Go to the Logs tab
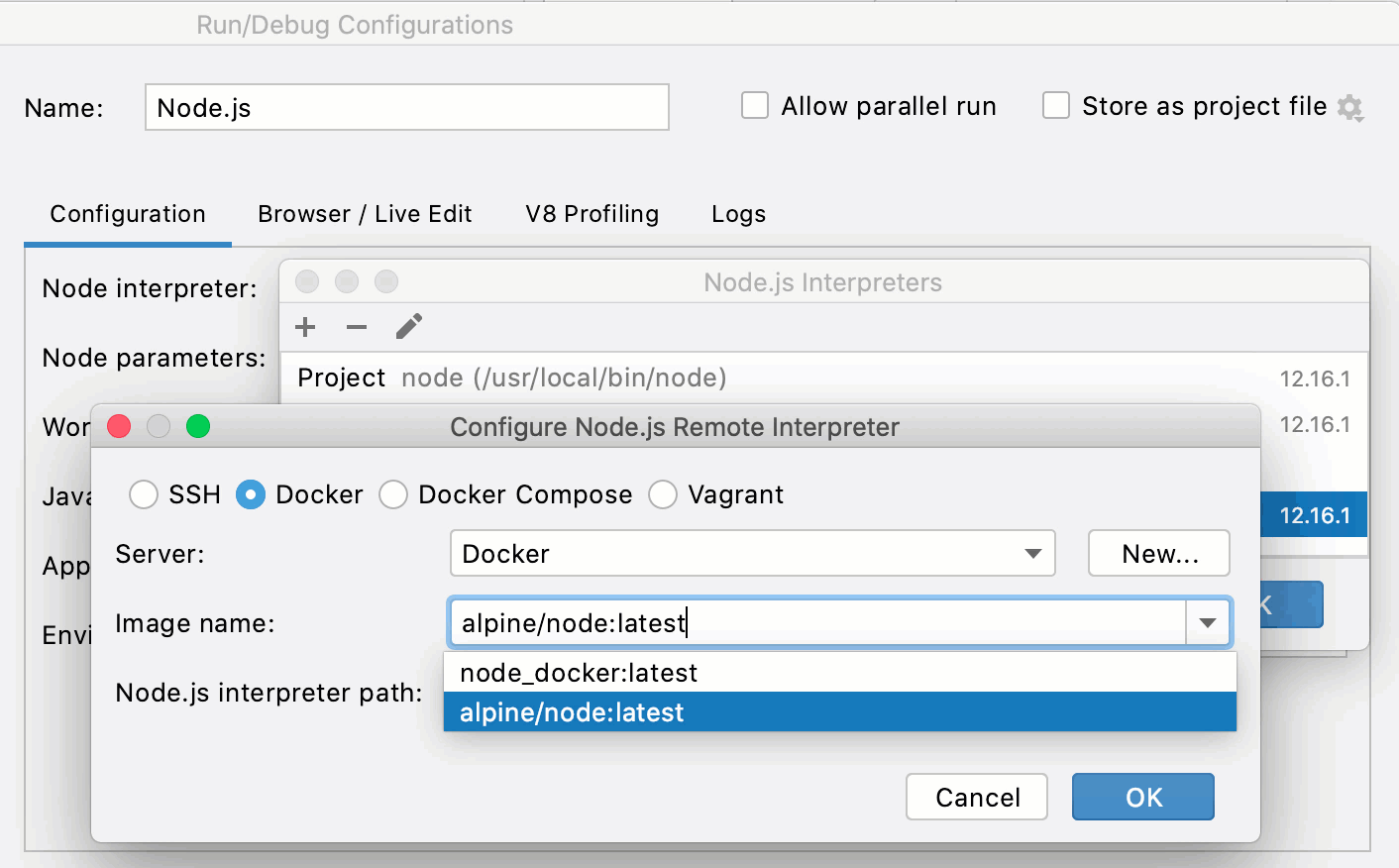The height and width of the screenshot is (868, 1399). click(x=737, y=214)
